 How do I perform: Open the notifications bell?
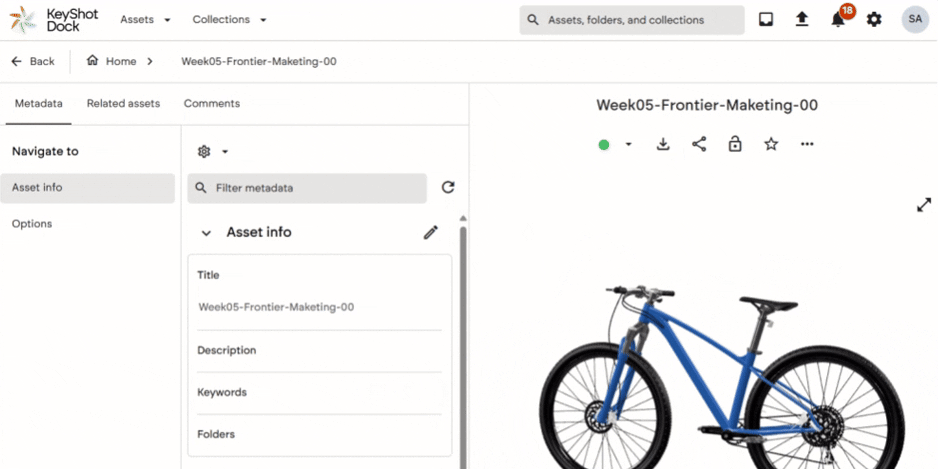tap(838, 20)
